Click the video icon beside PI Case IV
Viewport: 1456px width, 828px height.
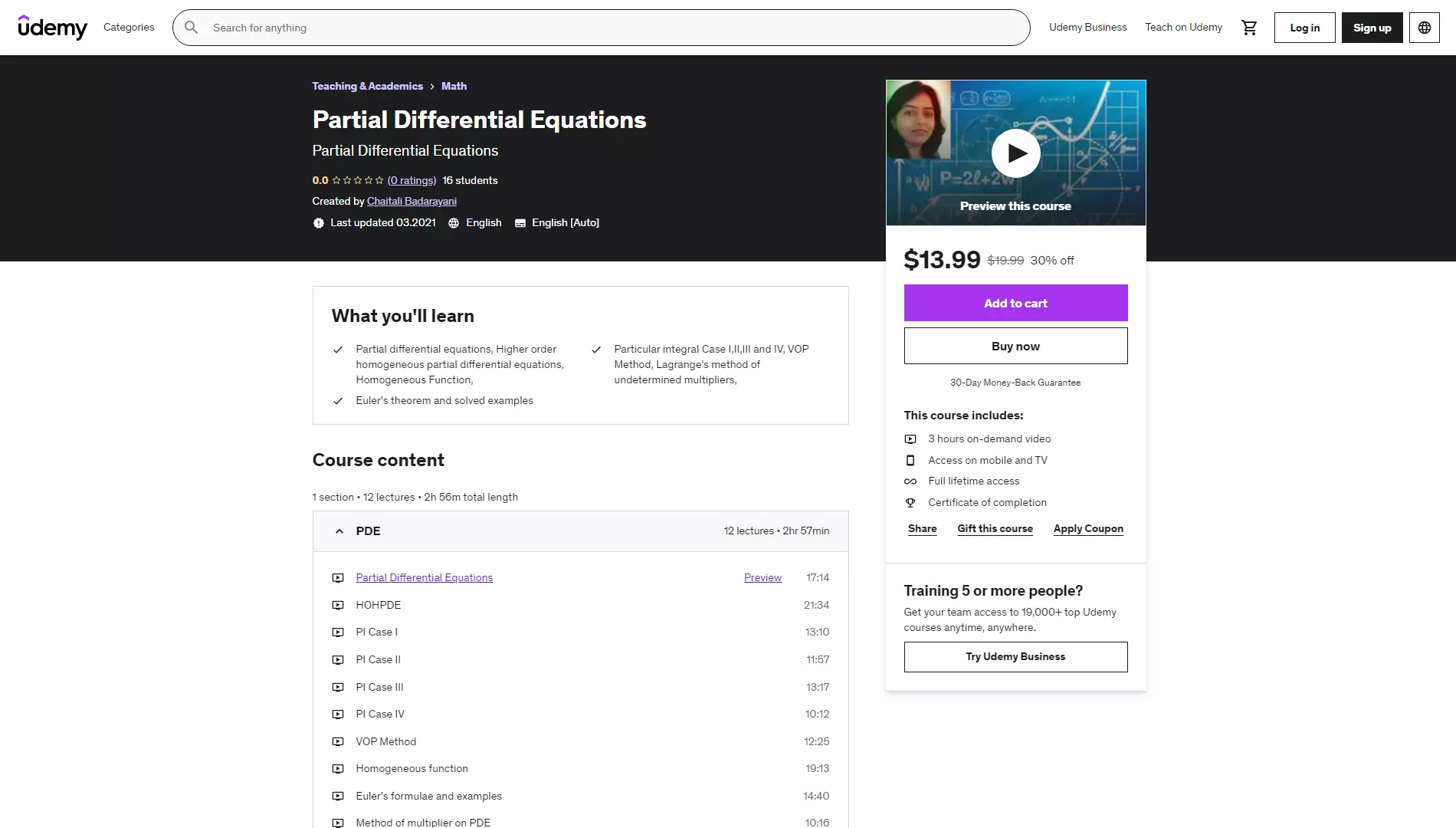(x=338, y=715)
